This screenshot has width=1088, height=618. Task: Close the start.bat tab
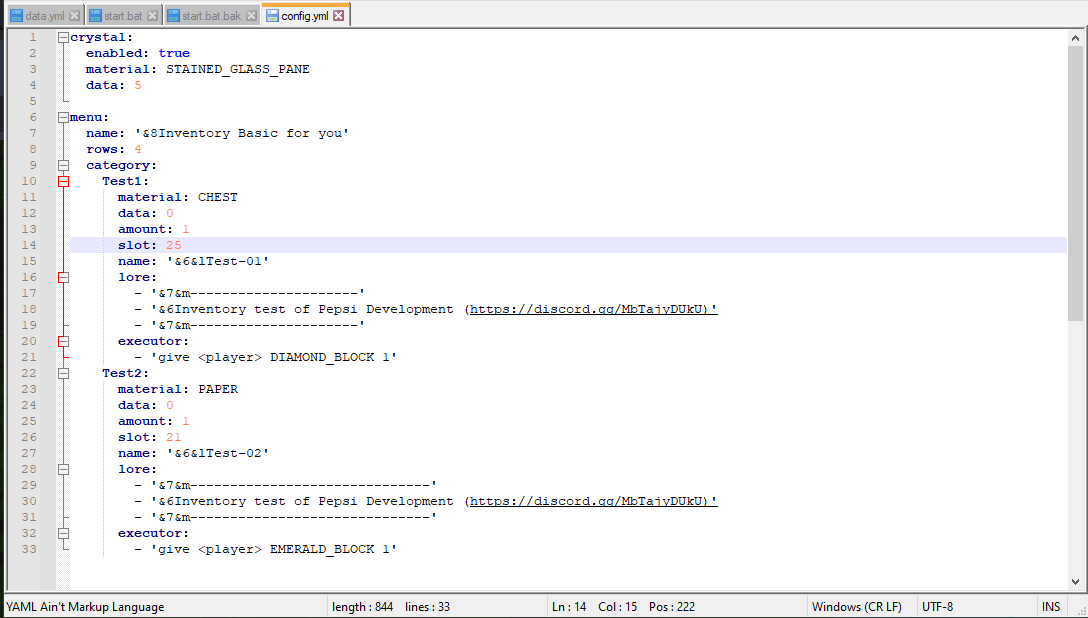pos(153,16)
